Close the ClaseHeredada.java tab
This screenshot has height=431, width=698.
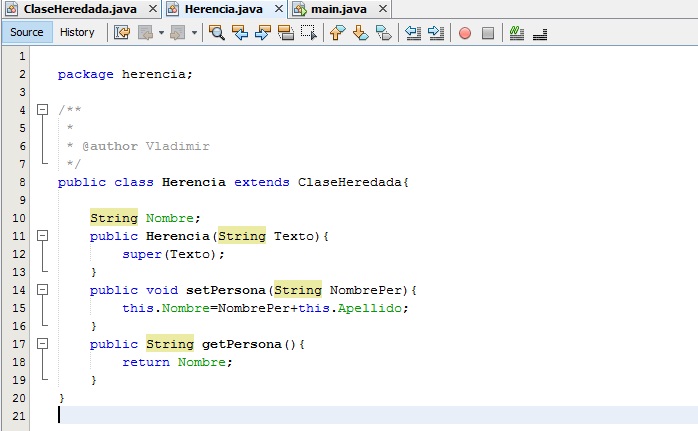(x=153, y=8)
